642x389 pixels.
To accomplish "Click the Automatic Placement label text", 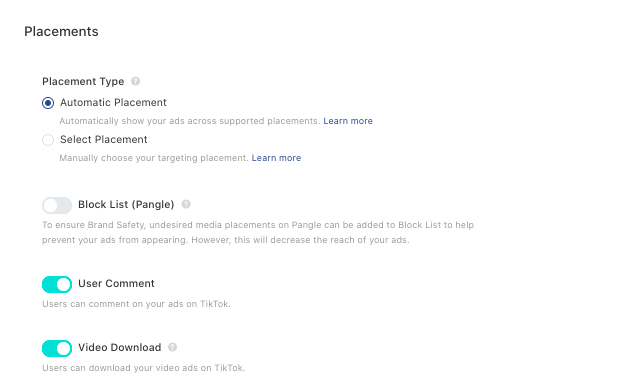I will coord(113,102).
